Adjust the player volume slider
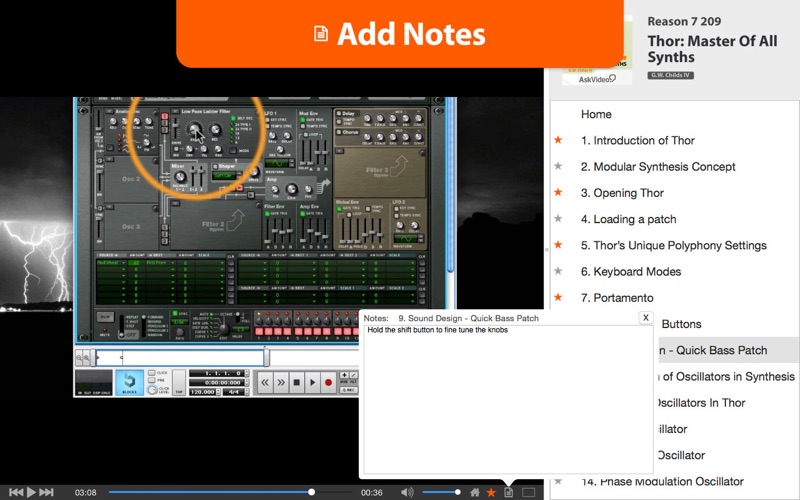 pos(441,492)
